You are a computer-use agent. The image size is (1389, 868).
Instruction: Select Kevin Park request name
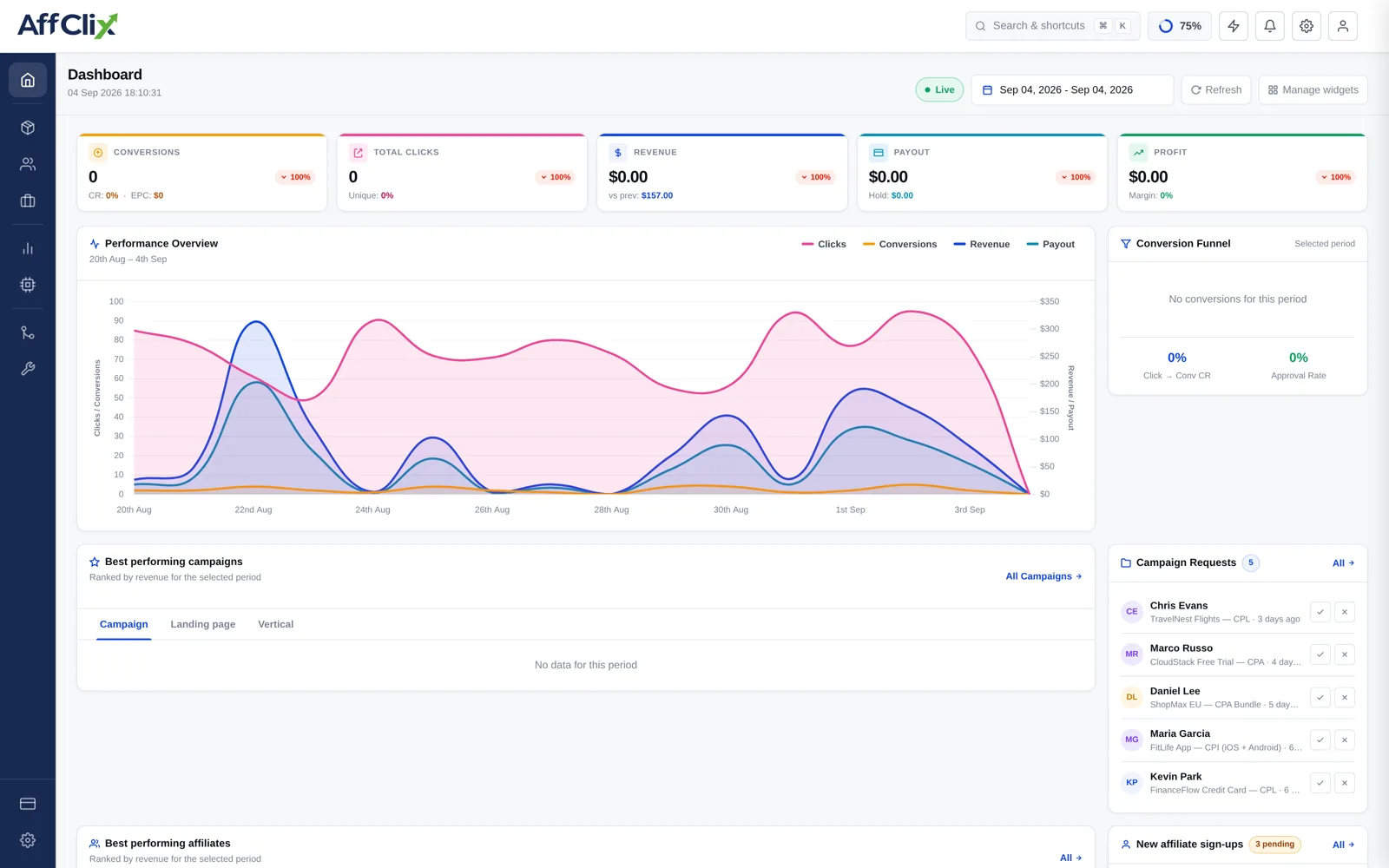1176,777
